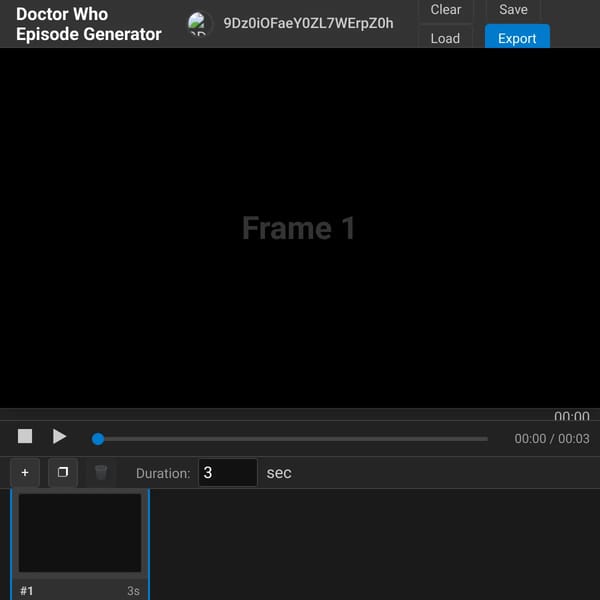Click the Stop playback square button
The height and width of the screenshot is (600, 600).
click(25, 436)
